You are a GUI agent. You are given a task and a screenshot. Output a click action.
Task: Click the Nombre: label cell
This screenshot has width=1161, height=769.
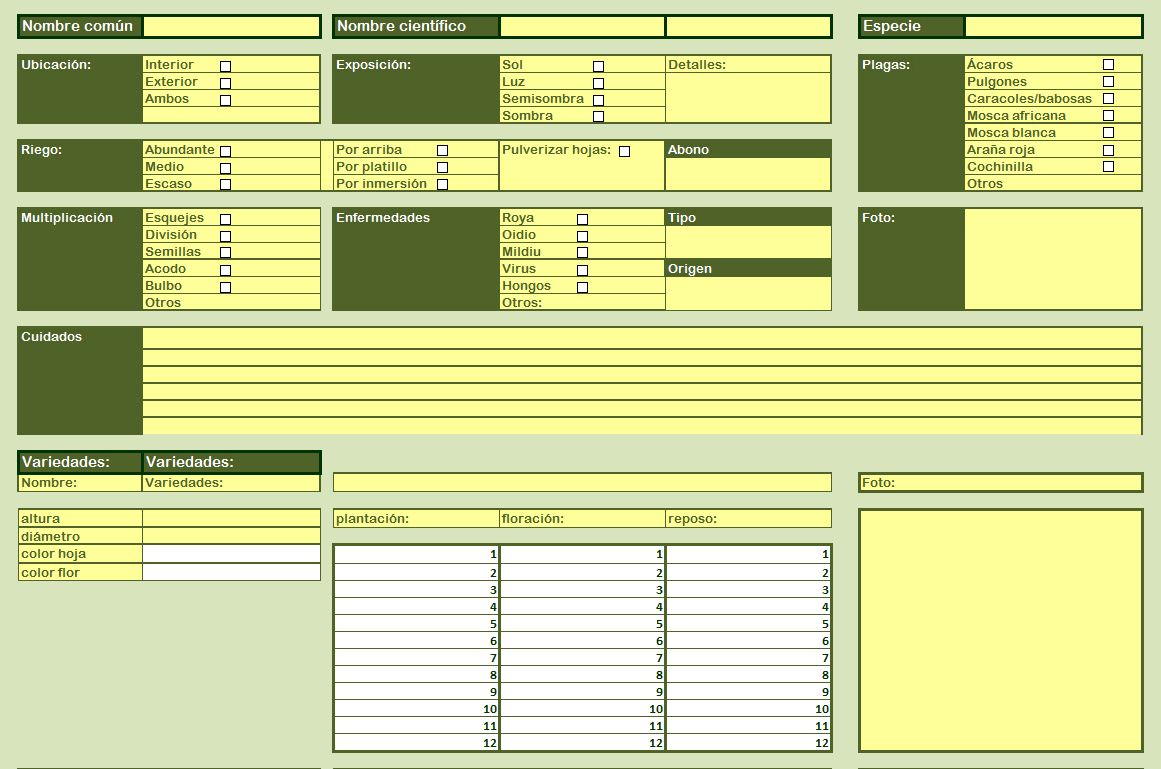click(x=80, y=483)
